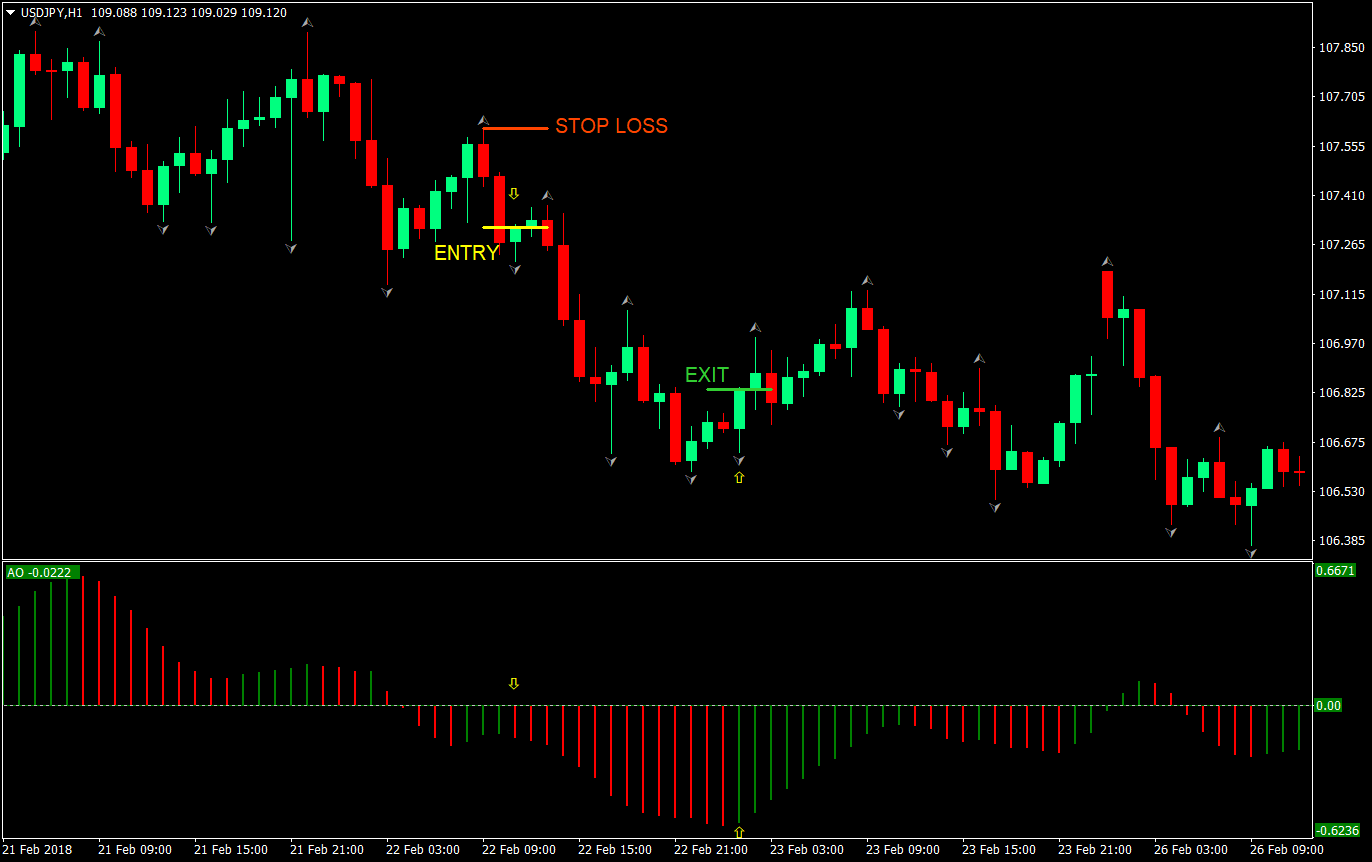Screen dimensions: 1372x862
Task: Select the yellow up-arrow signal below the EXIT candle
Action: (x=738, y=478)
